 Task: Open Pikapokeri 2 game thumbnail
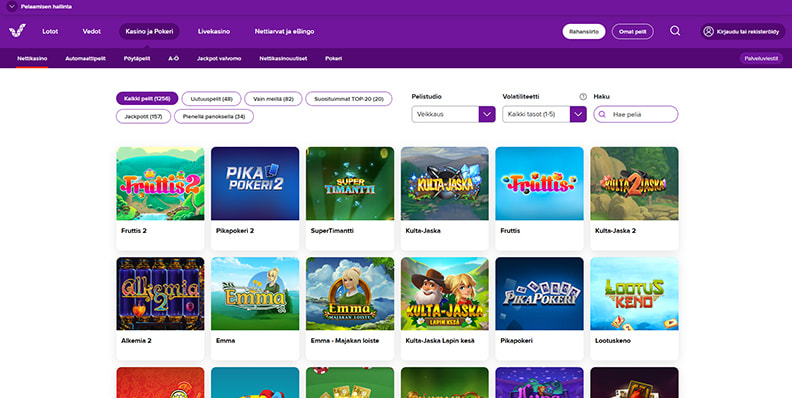(255, 183)
